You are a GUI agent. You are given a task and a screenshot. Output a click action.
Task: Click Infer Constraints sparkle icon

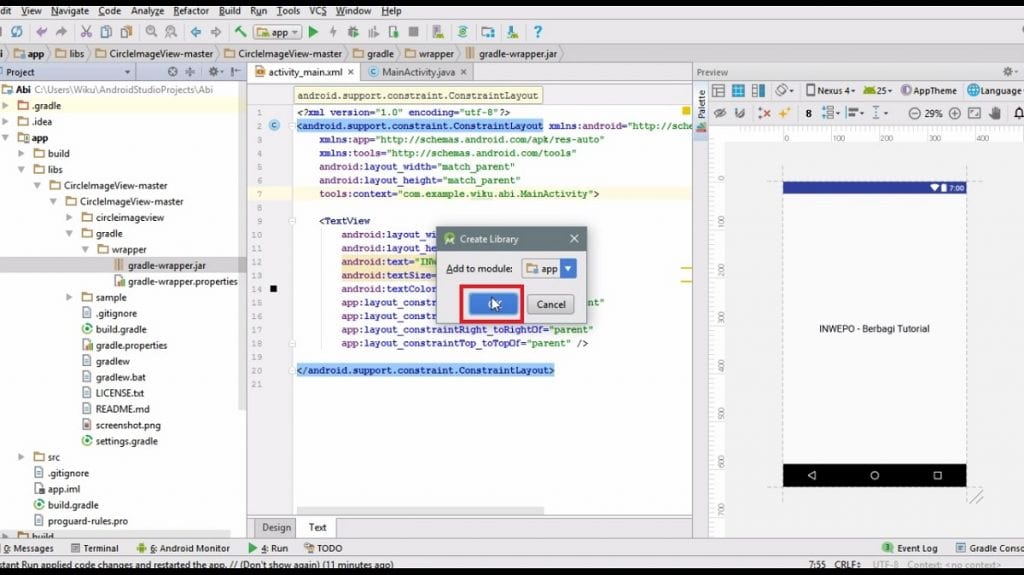[x=785, y=113]
